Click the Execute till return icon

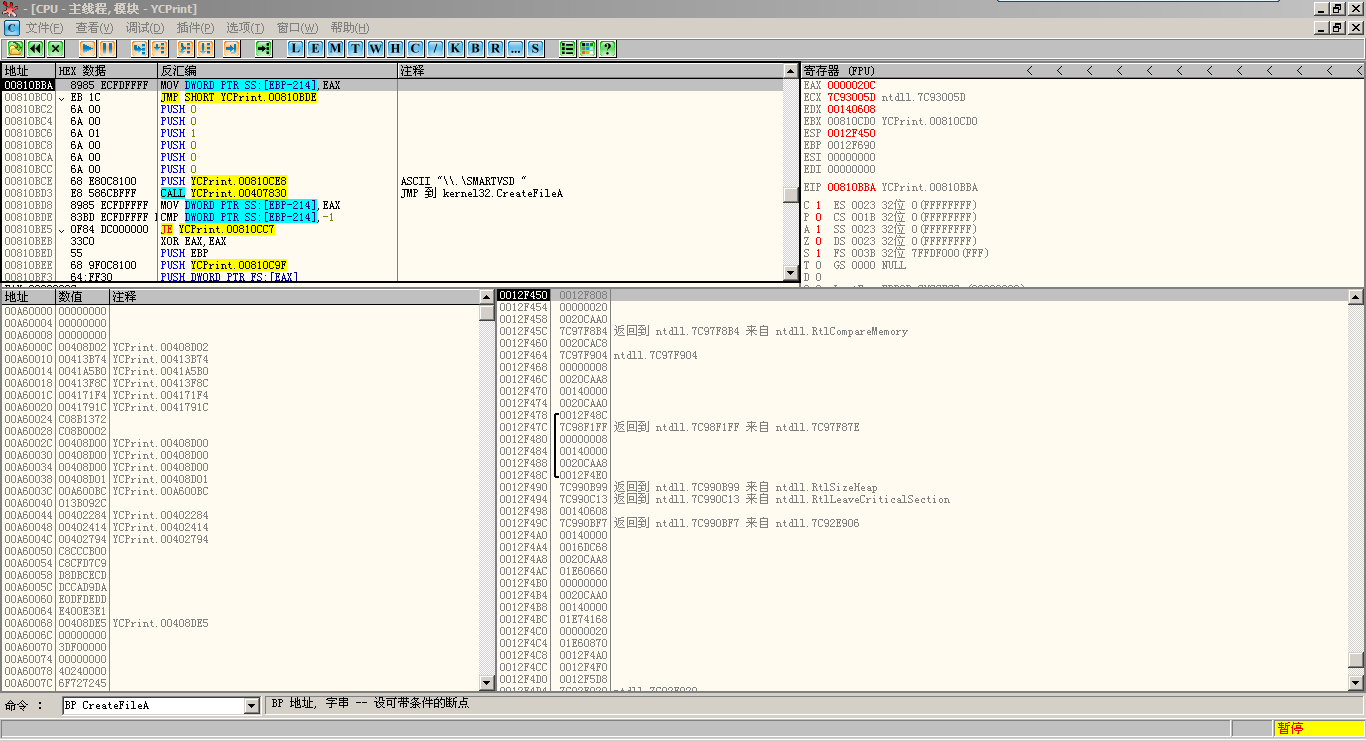pyautogui.click(x=231, y=48)
